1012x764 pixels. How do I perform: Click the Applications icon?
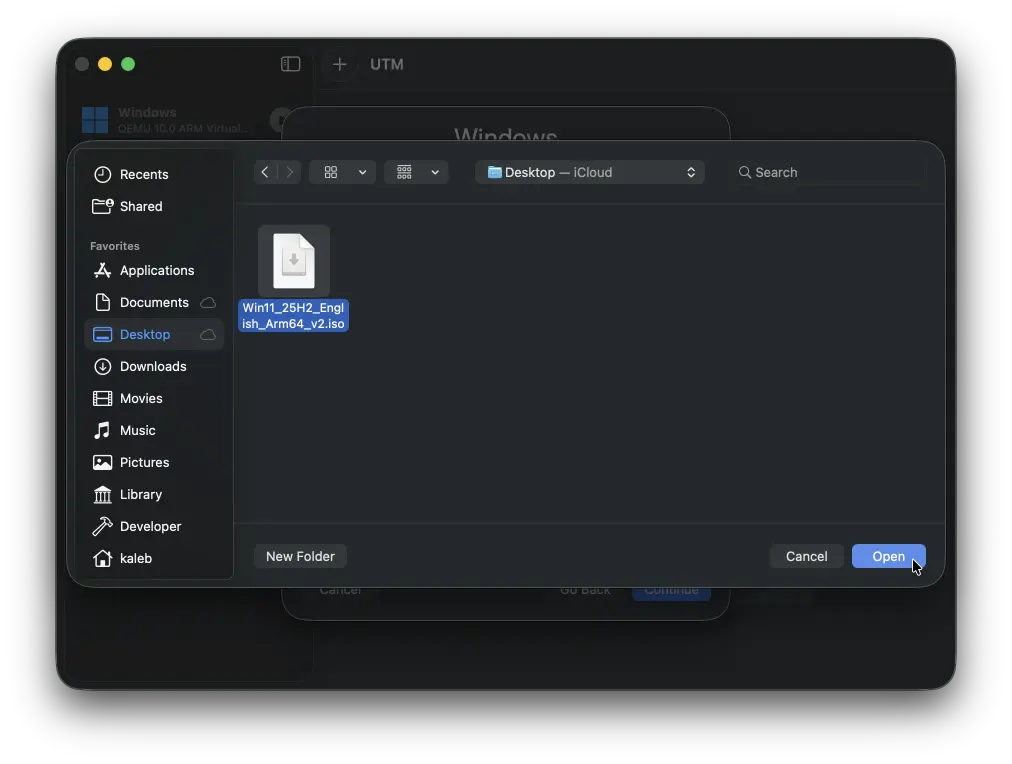[103, 270]
